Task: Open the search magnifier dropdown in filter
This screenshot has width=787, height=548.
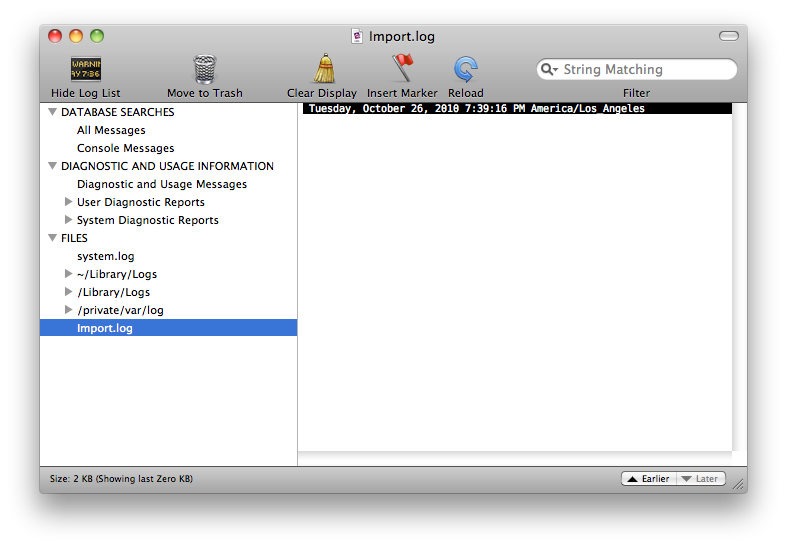Action: click(x=549, y=70)
